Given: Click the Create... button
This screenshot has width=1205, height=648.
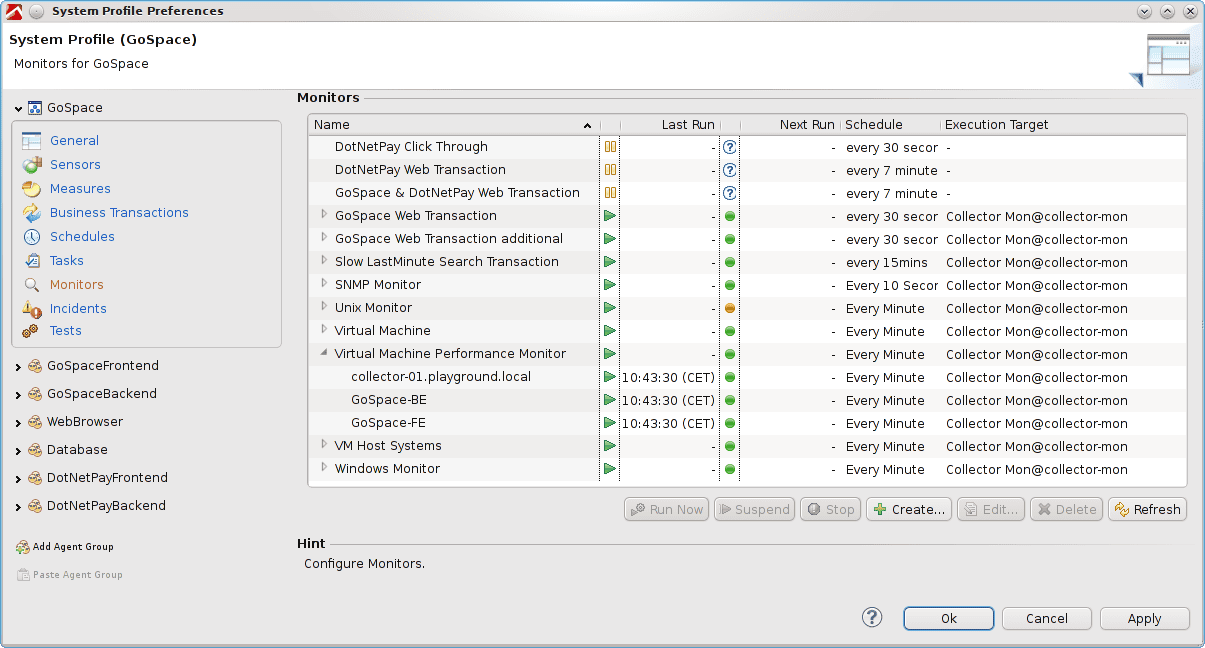Looking at the screenshot, I should click(909, 509).
